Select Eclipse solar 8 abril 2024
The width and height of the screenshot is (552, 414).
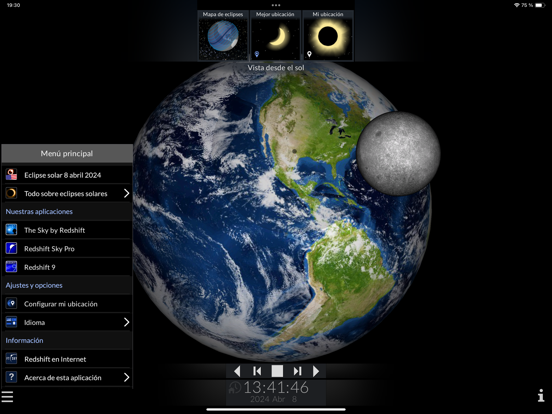(67, 175)
